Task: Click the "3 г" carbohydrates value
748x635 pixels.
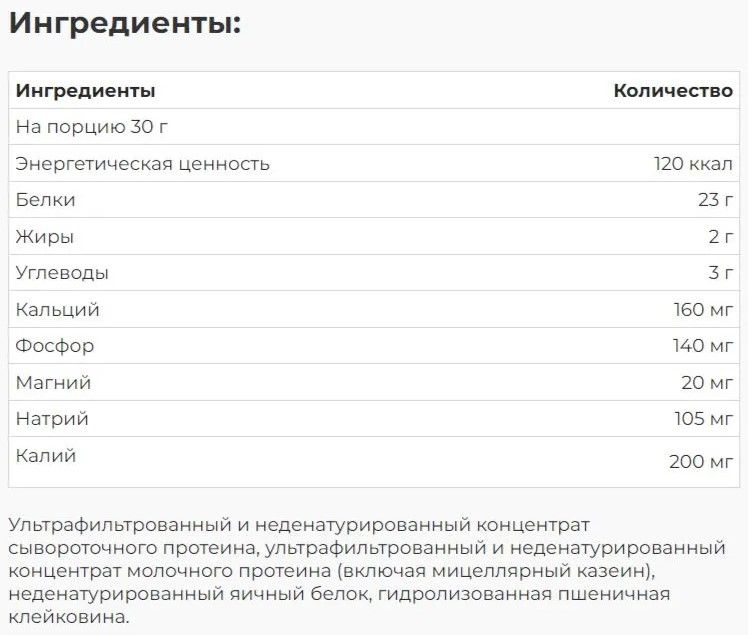Action: 720,273
